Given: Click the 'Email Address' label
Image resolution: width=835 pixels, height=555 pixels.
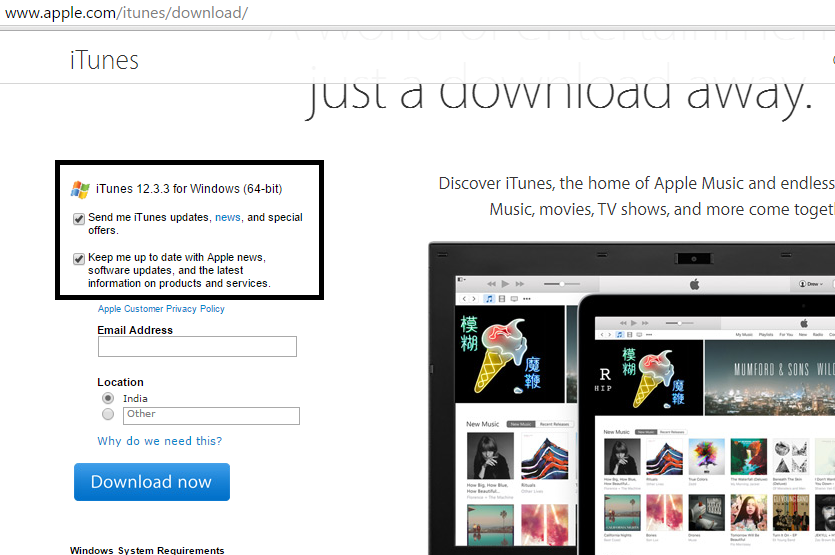Looking at the screenshot, I should tap(135, 330).
